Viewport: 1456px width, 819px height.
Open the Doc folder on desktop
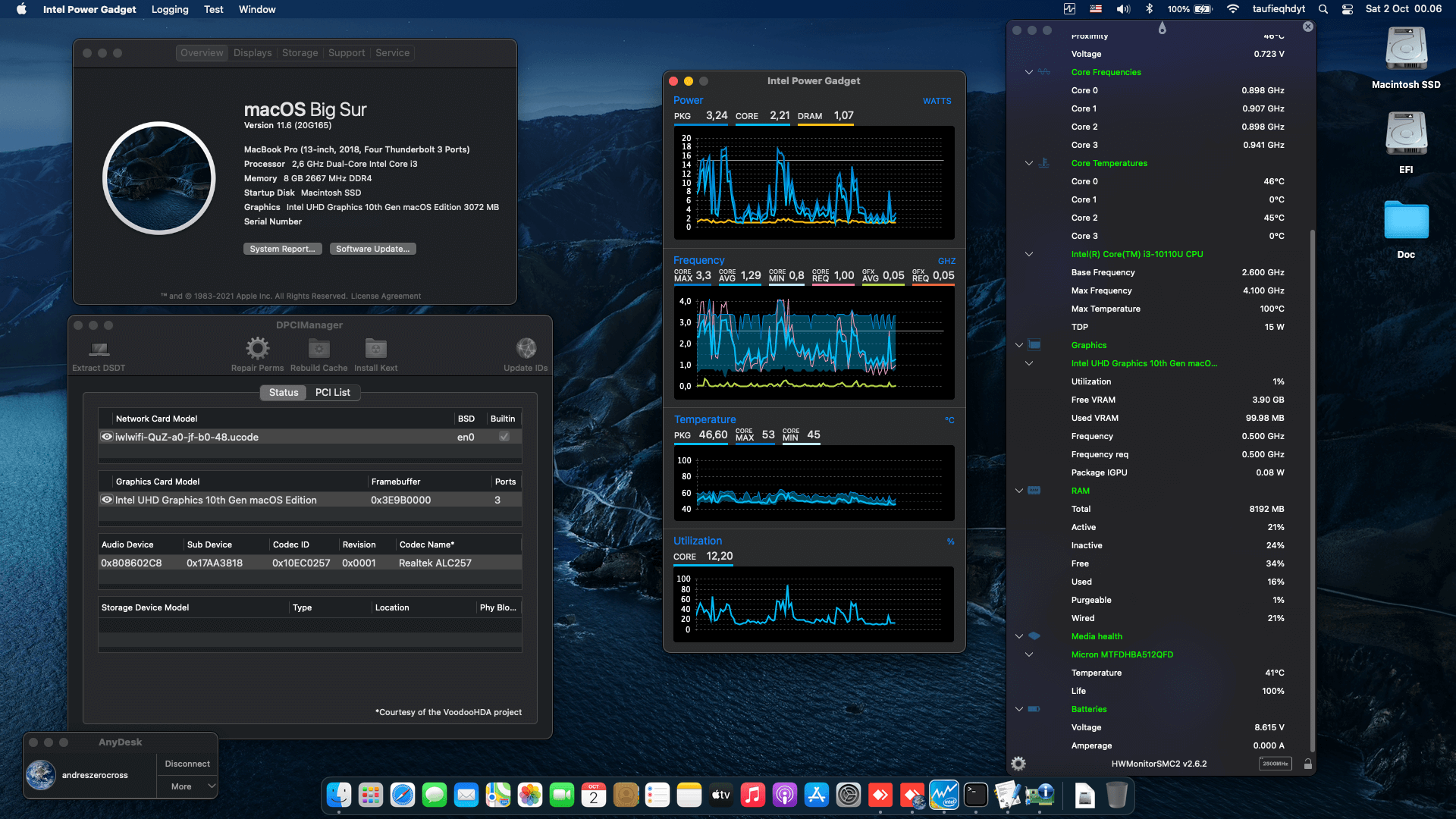point(1406,221)
